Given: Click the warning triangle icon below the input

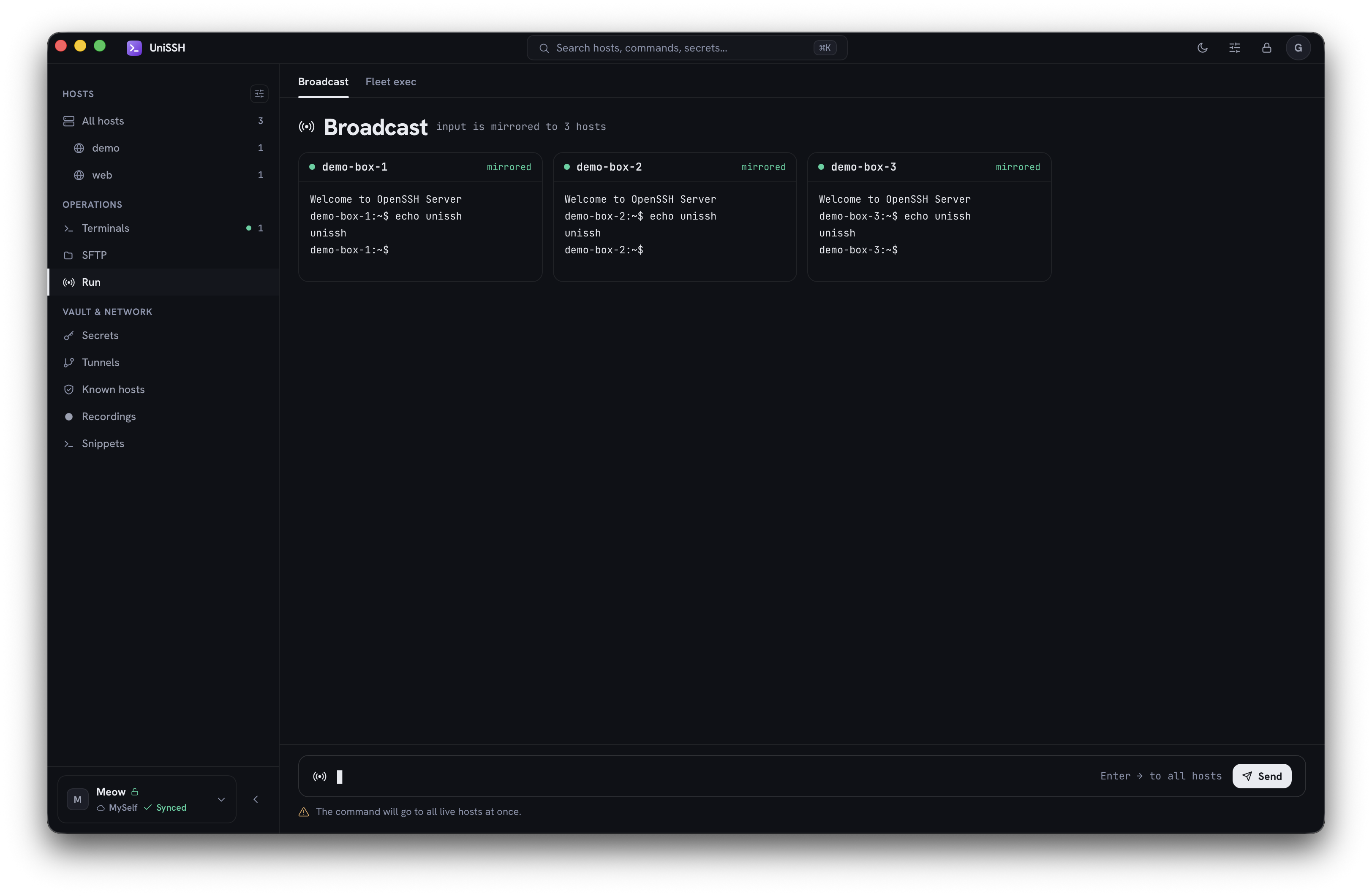Looking at the screenshot, I should coord(304,812).
